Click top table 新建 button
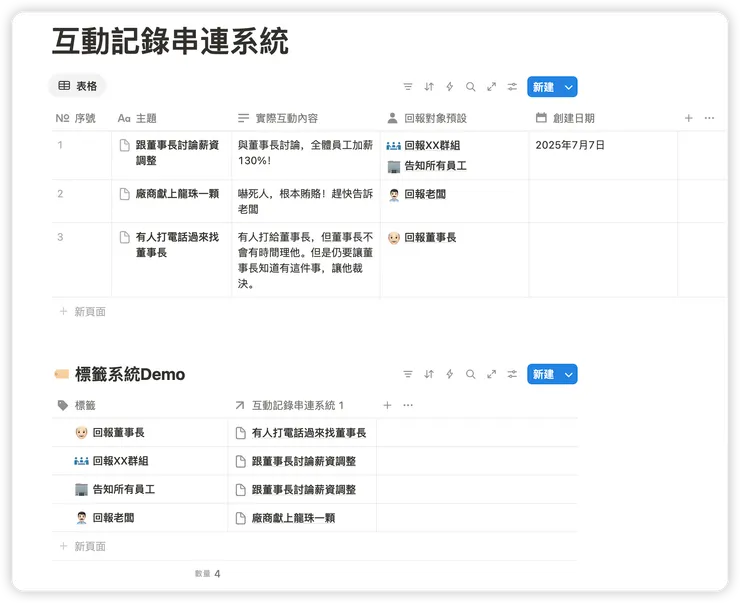This screenshot has width=740, height=603. pos(543,87)
